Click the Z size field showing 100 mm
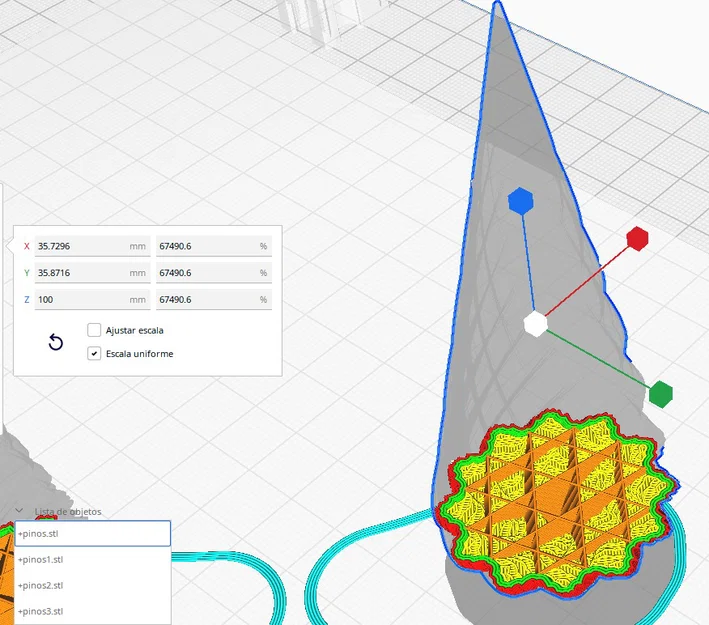This screenshot has height=625, width=709. [92, 299]
